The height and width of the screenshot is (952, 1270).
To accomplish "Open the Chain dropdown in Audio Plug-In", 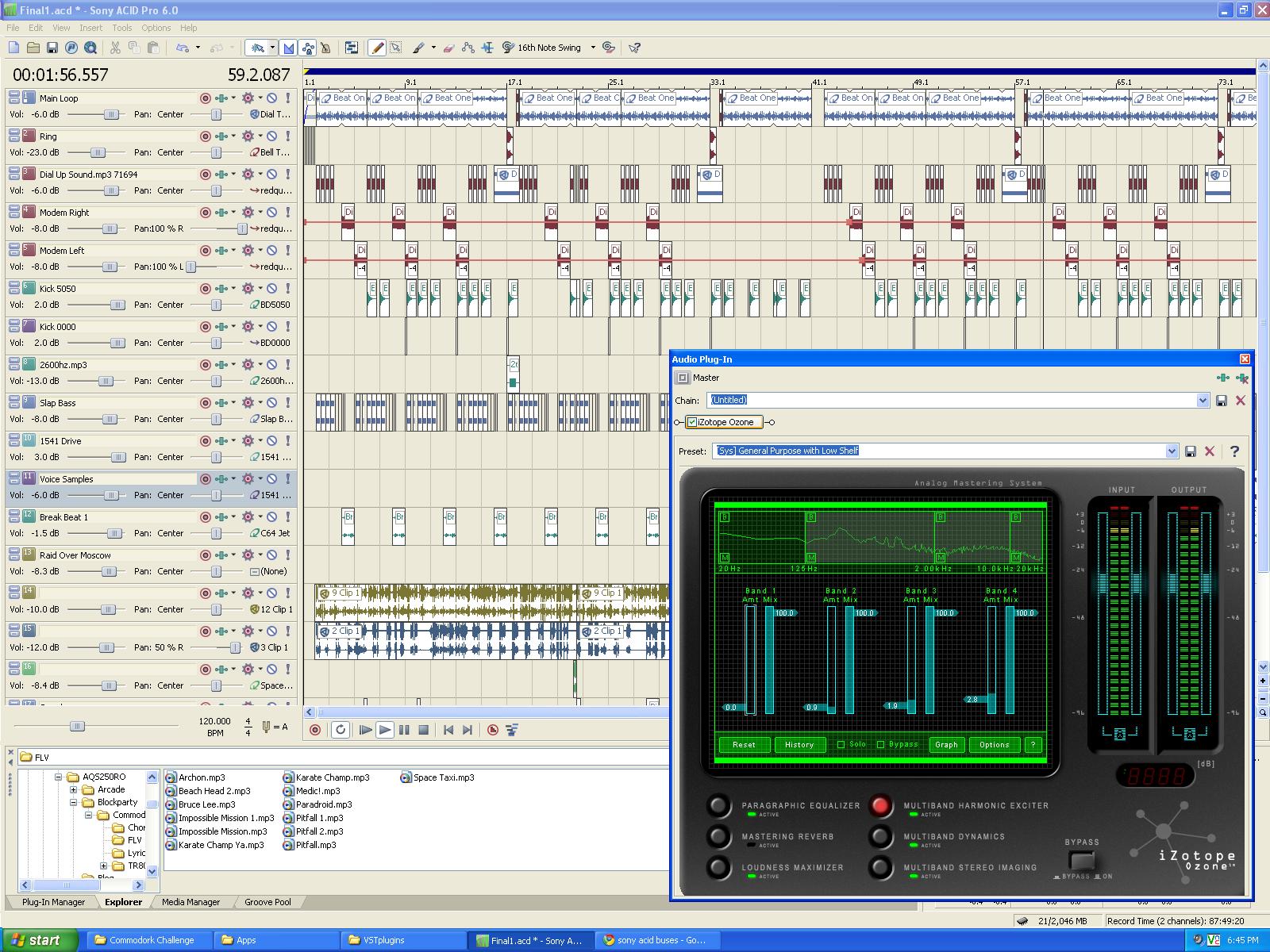I will 1203,401.
